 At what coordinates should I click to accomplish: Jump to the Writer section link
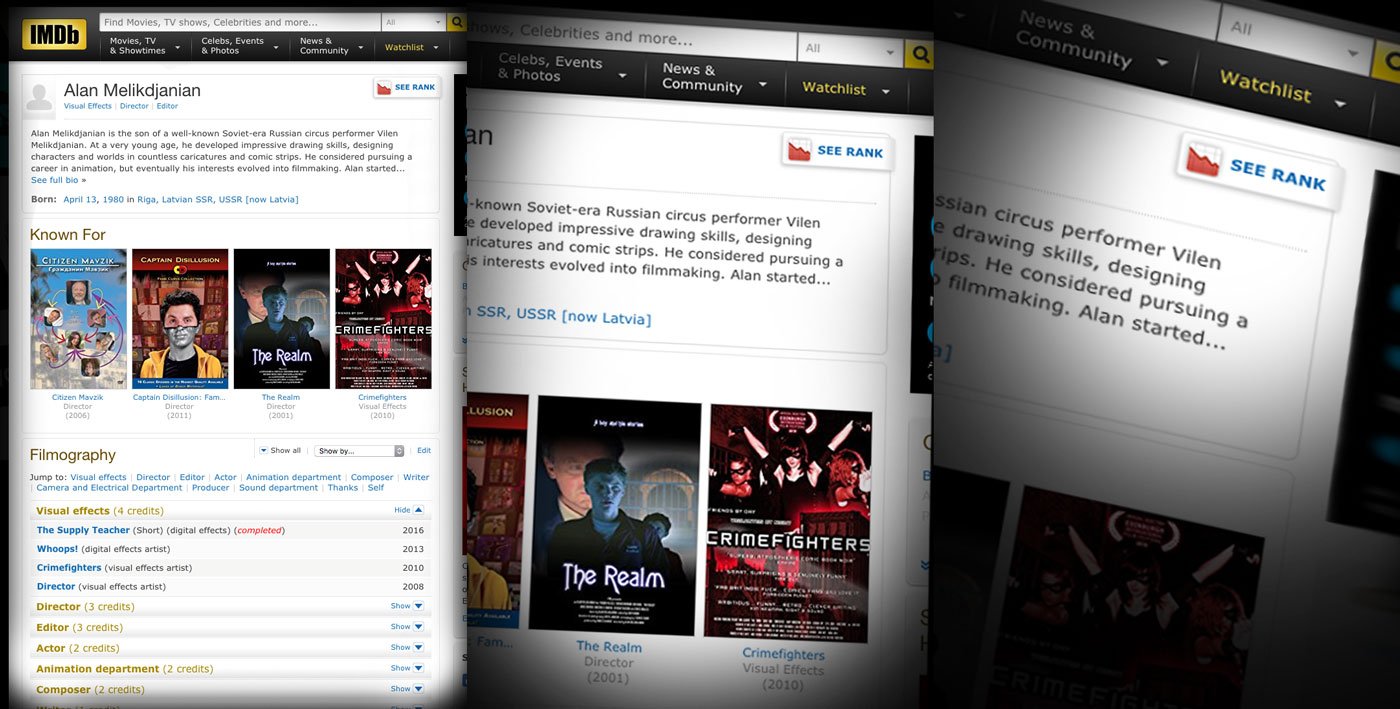pyautogui.click(x=416, y=477)
